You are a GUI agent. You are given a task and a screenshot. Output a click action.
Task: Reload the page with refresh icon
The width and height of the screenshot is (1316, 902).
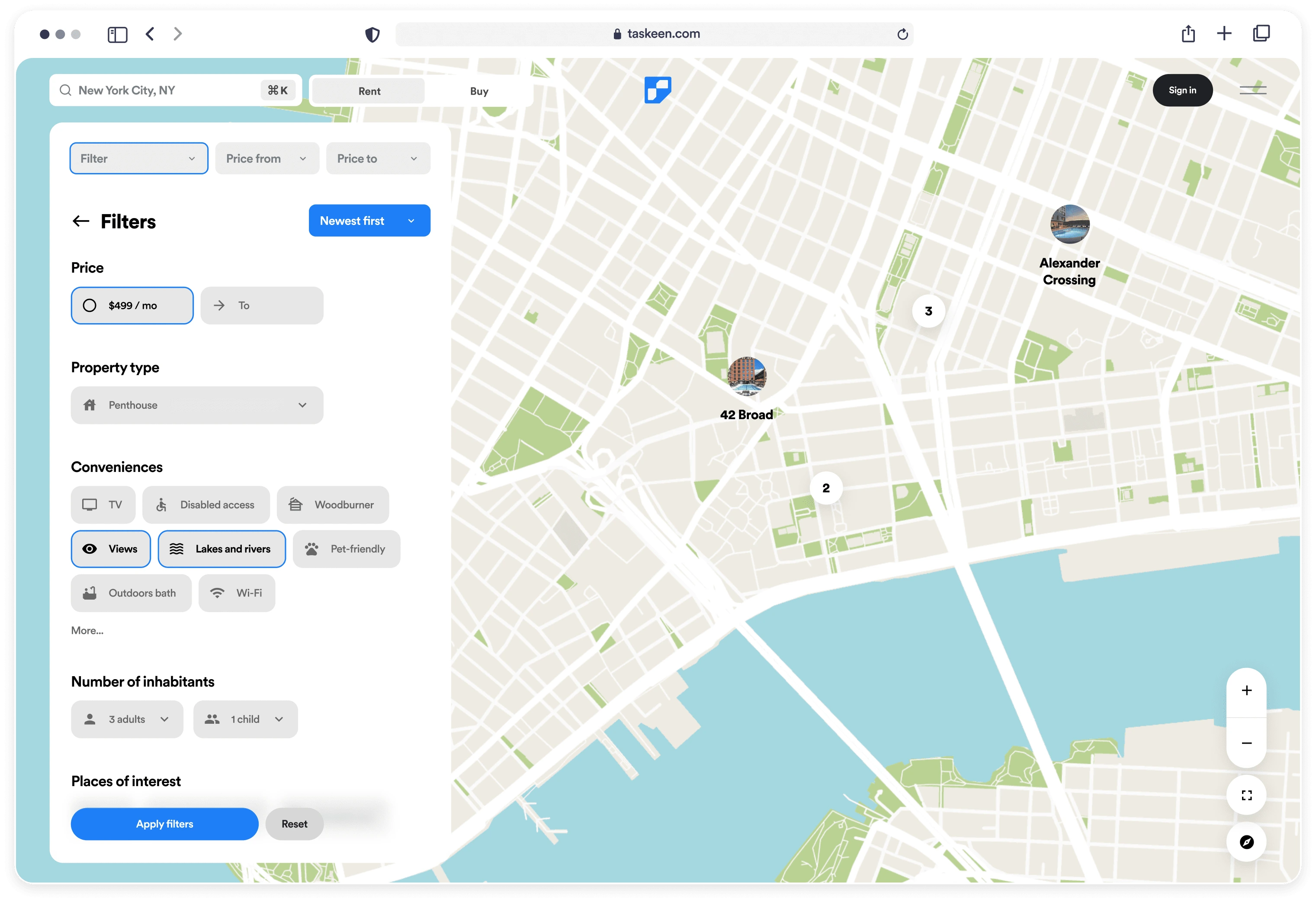coord(902,34)
